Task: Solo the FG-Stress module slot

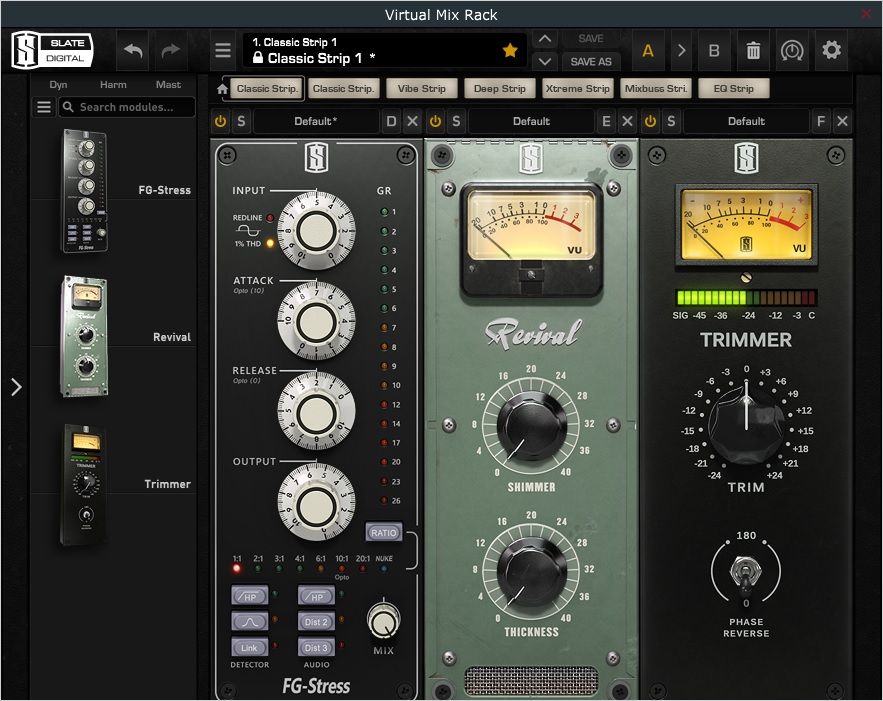Action: tap(241, 121)
